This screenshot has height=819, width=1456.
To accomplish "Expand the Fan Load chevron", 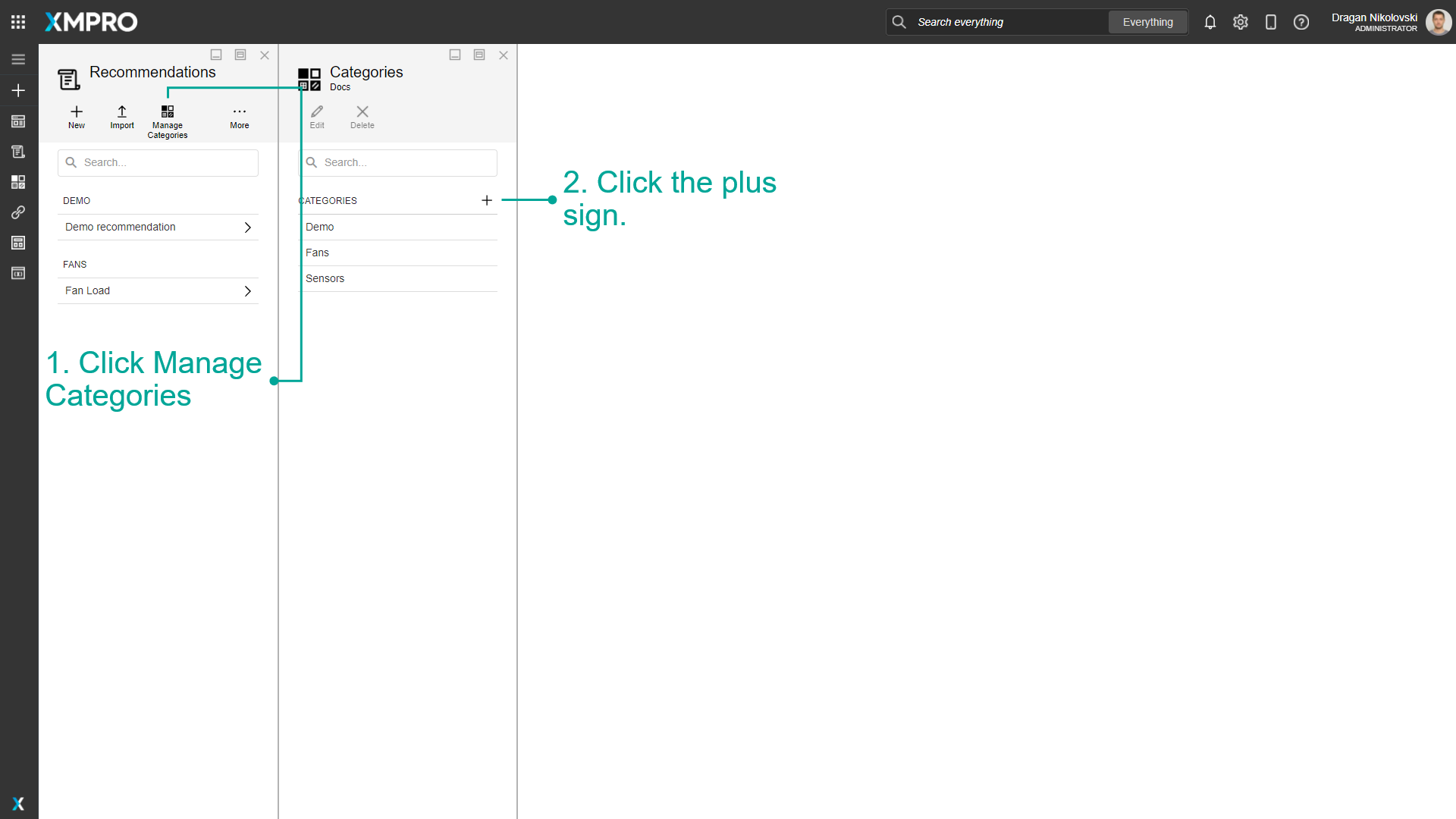I will [247, 291].
